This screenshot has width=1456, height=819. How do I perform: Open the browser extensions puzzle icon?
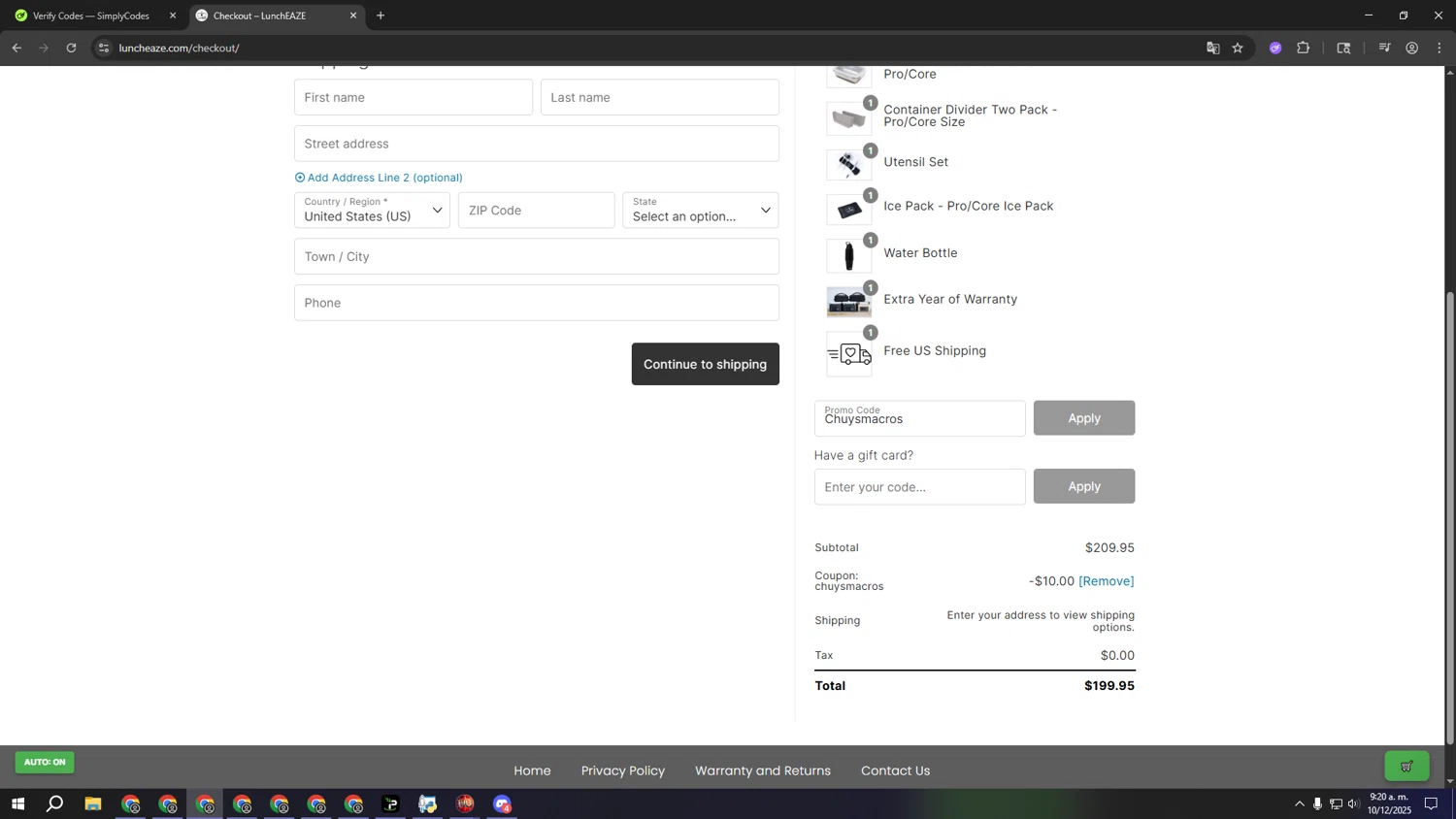(1304, 48)
